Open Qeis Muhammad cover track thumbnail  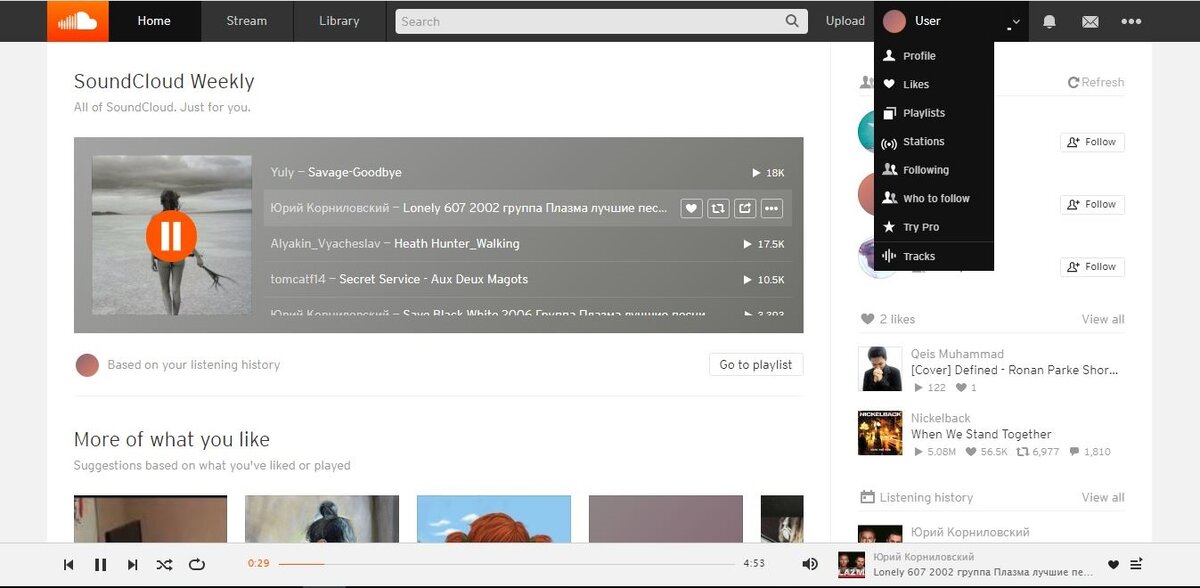880,368
